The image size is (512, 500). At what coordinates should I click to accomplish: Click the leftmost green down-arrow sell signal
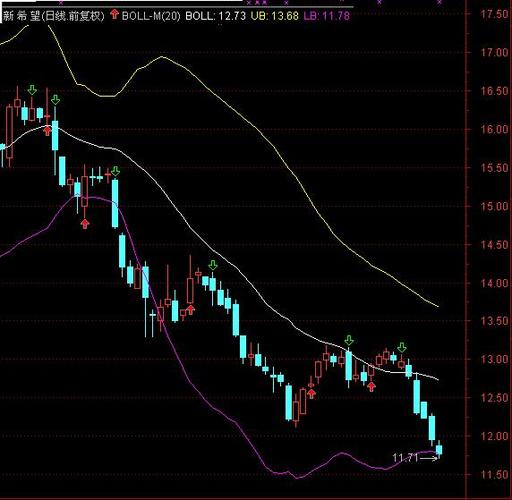pos(32,90)
